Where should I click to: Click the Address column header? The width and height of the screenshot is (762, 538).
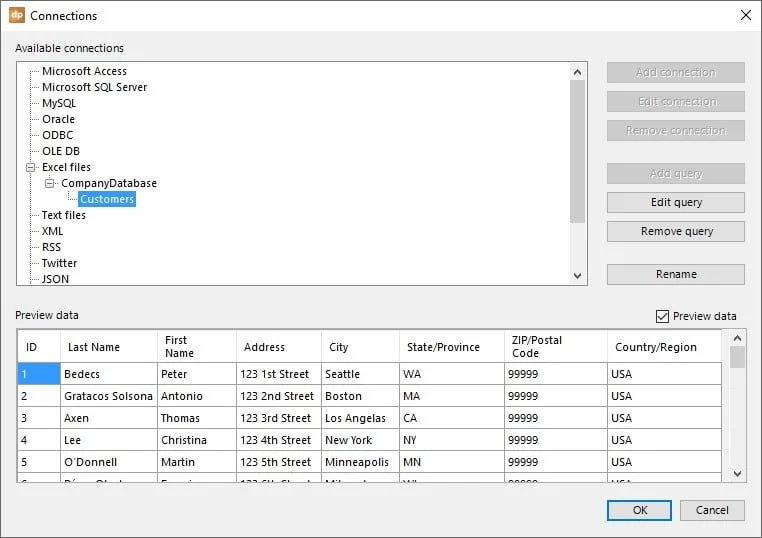pos(279,347)
